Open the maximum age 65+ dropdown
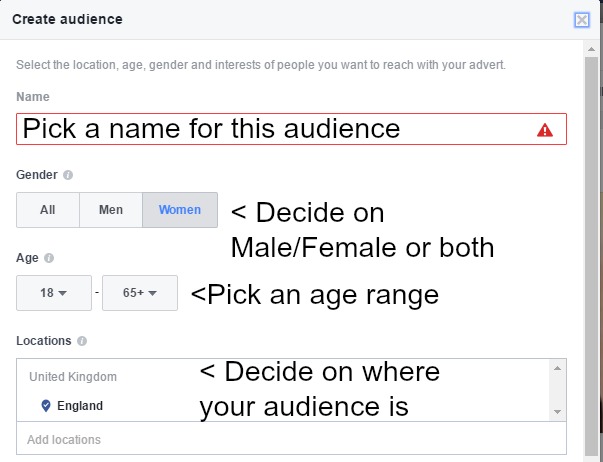The width and height of the screenshot is (603, 462). (140, 293)
